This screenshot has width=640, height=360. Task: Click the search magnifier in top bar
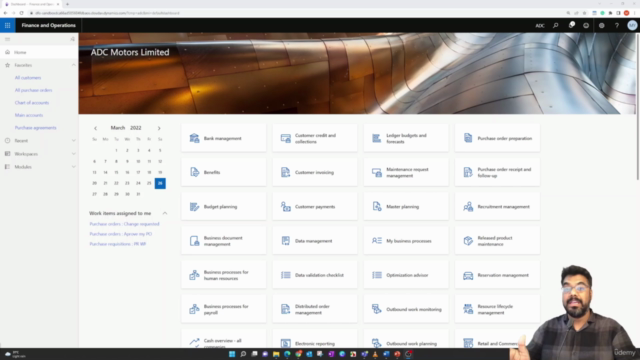(556, 25)
